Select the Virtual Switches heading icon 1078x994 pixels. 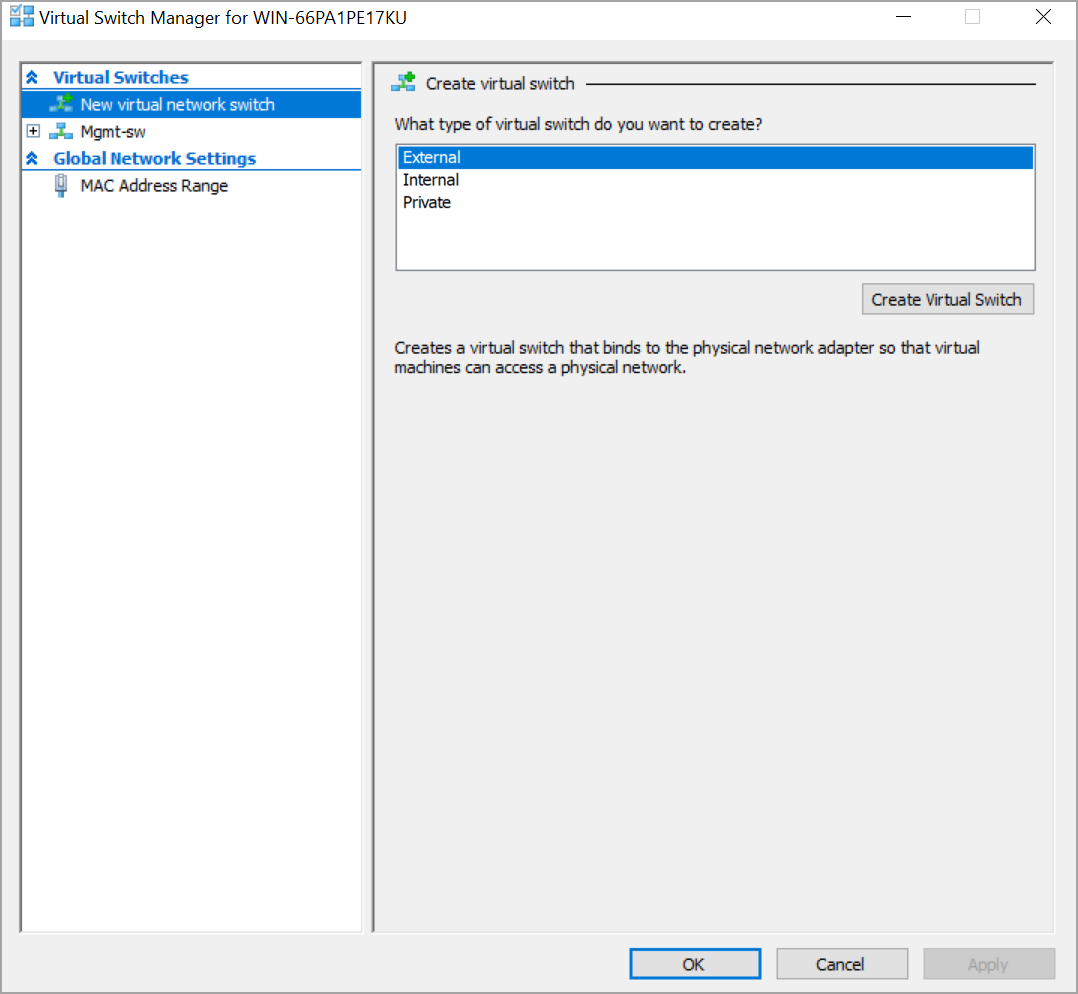33,77
